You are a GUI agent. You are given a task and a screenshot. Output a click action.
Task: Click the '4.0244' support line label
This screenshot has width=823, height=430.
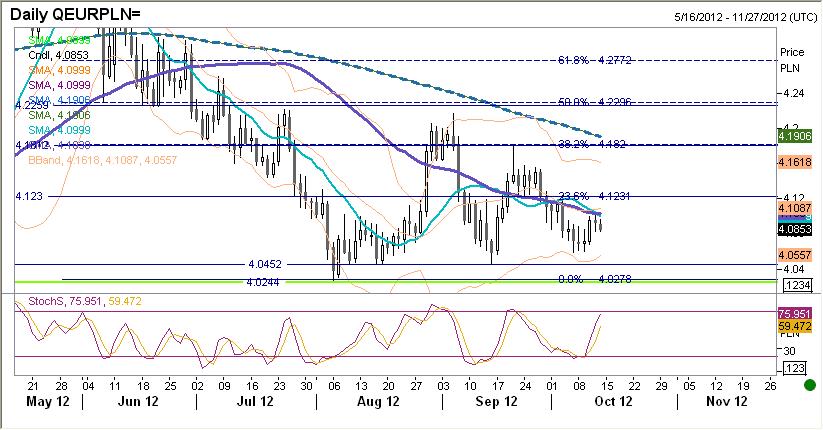click(262, 282)
